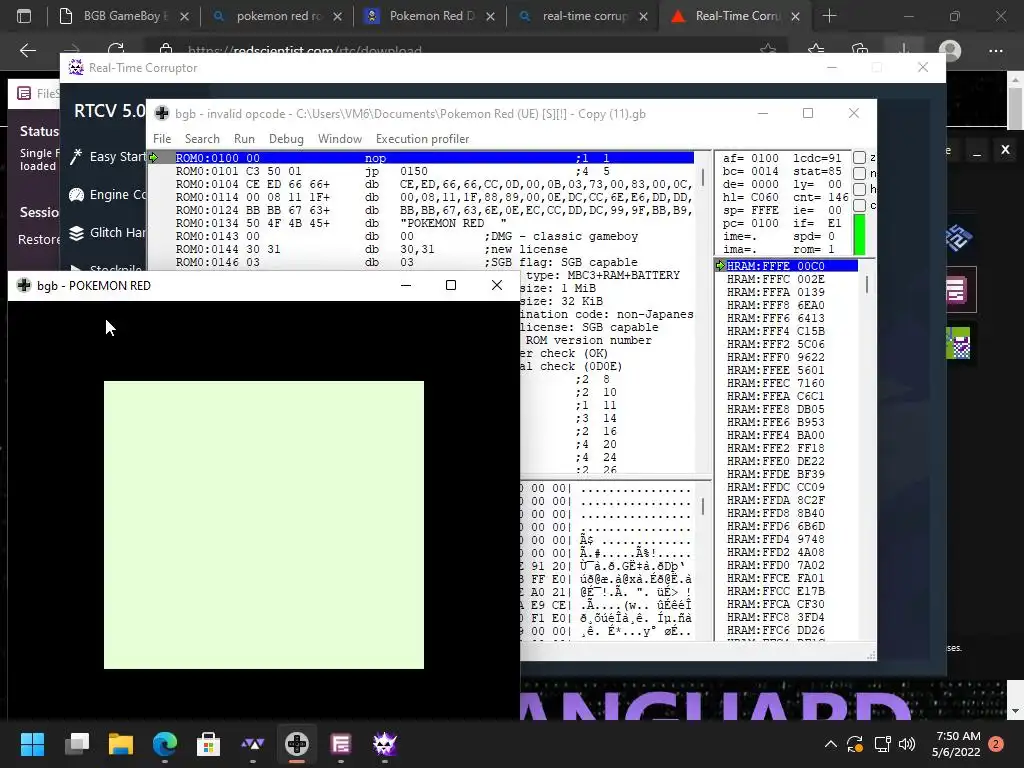Open the Run menu in bgb debugger
The width and height of the screenshot is (1024, 768).
[244, 138]
